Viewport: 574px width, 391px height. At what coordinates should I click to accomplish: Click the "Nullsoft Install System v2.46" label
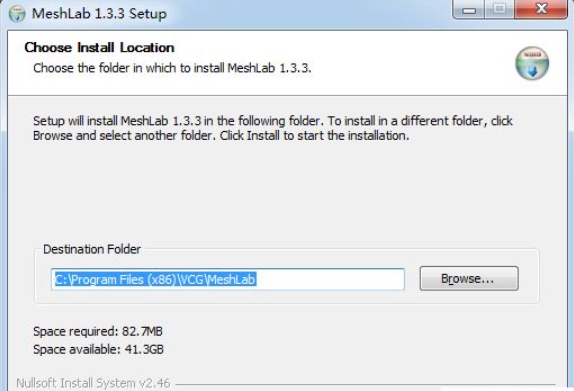pyautogui.click(x=93, y=383)
